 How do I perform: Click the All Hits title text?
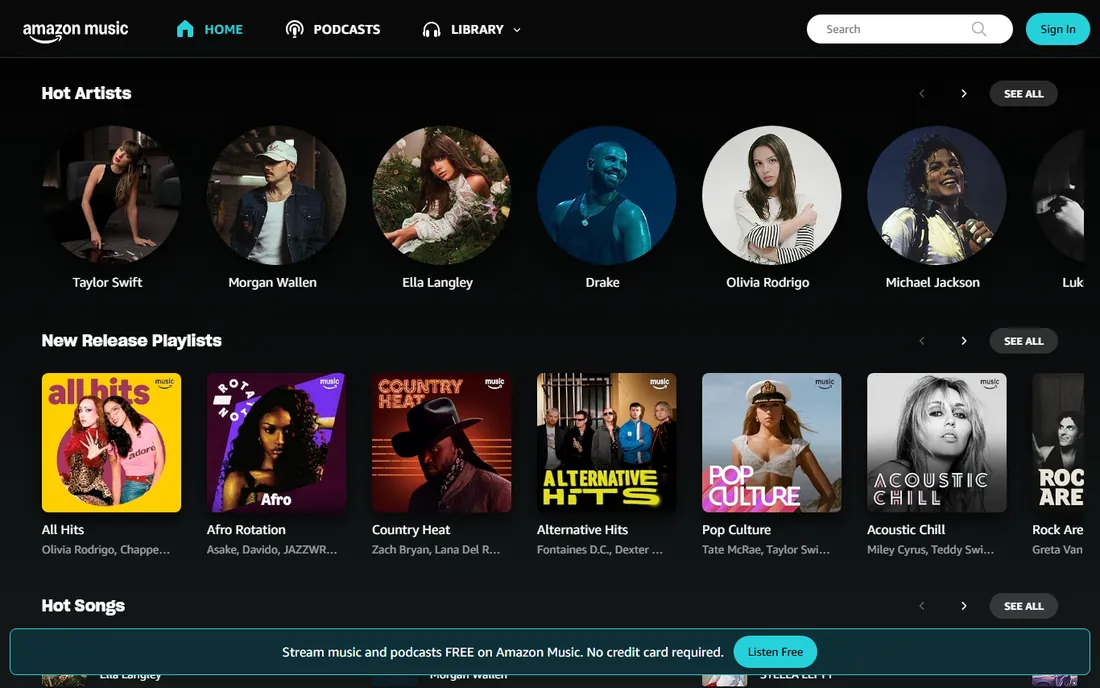point(62,530)
